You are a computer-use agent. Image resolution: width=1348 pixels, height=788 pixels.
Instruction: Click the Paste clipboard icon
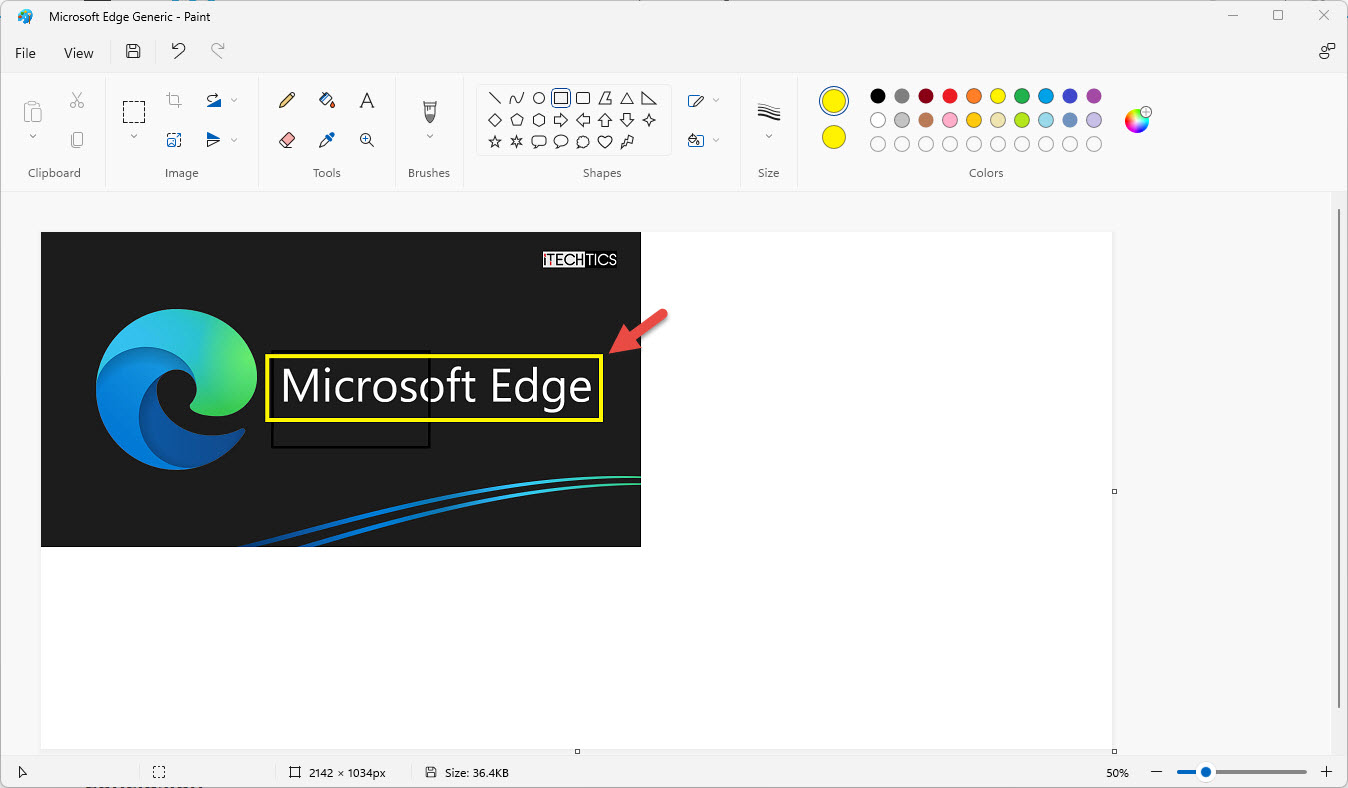(33, 111)
